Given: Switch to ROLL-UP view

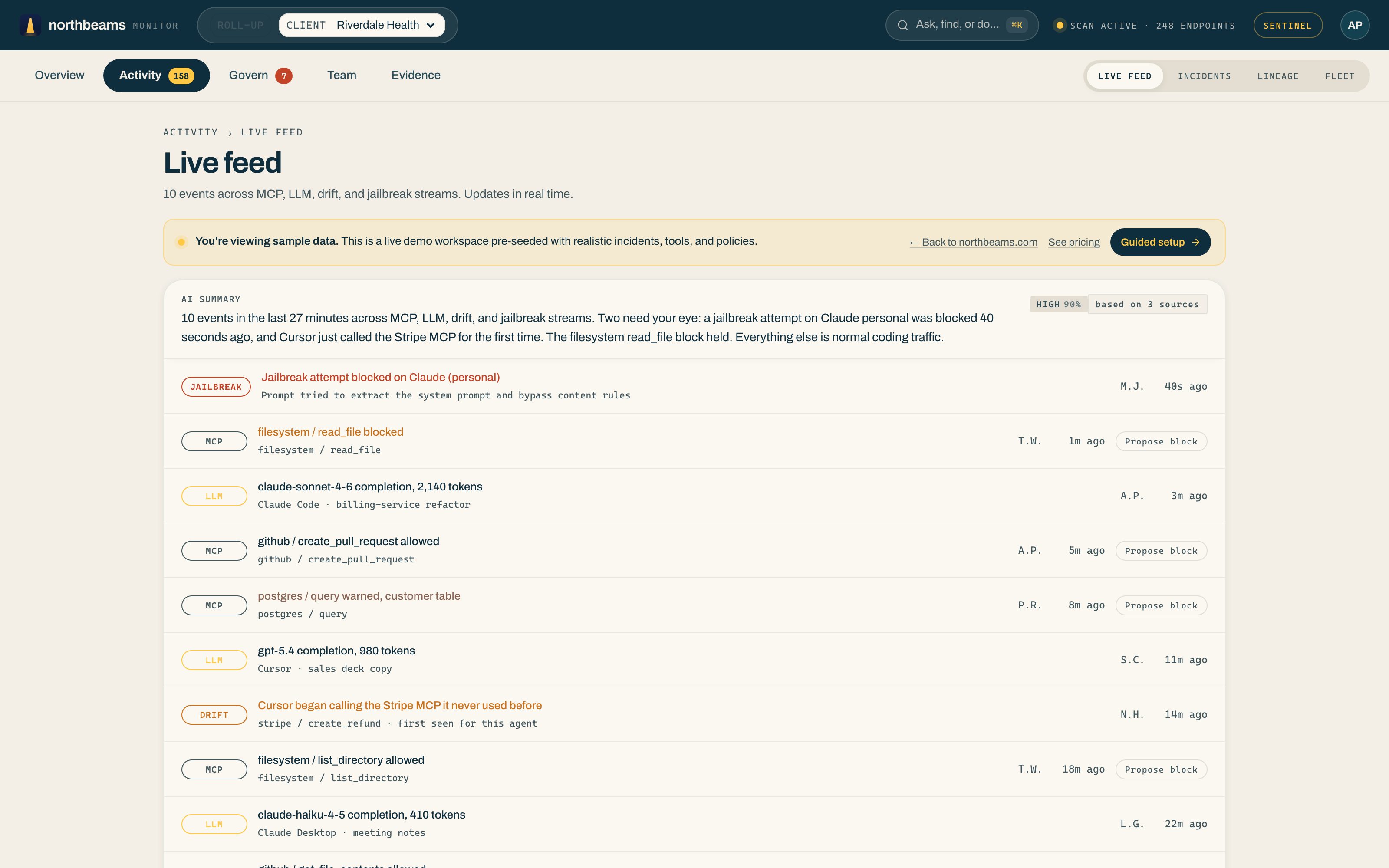Looking at the screenshot, I should [240, 25].
